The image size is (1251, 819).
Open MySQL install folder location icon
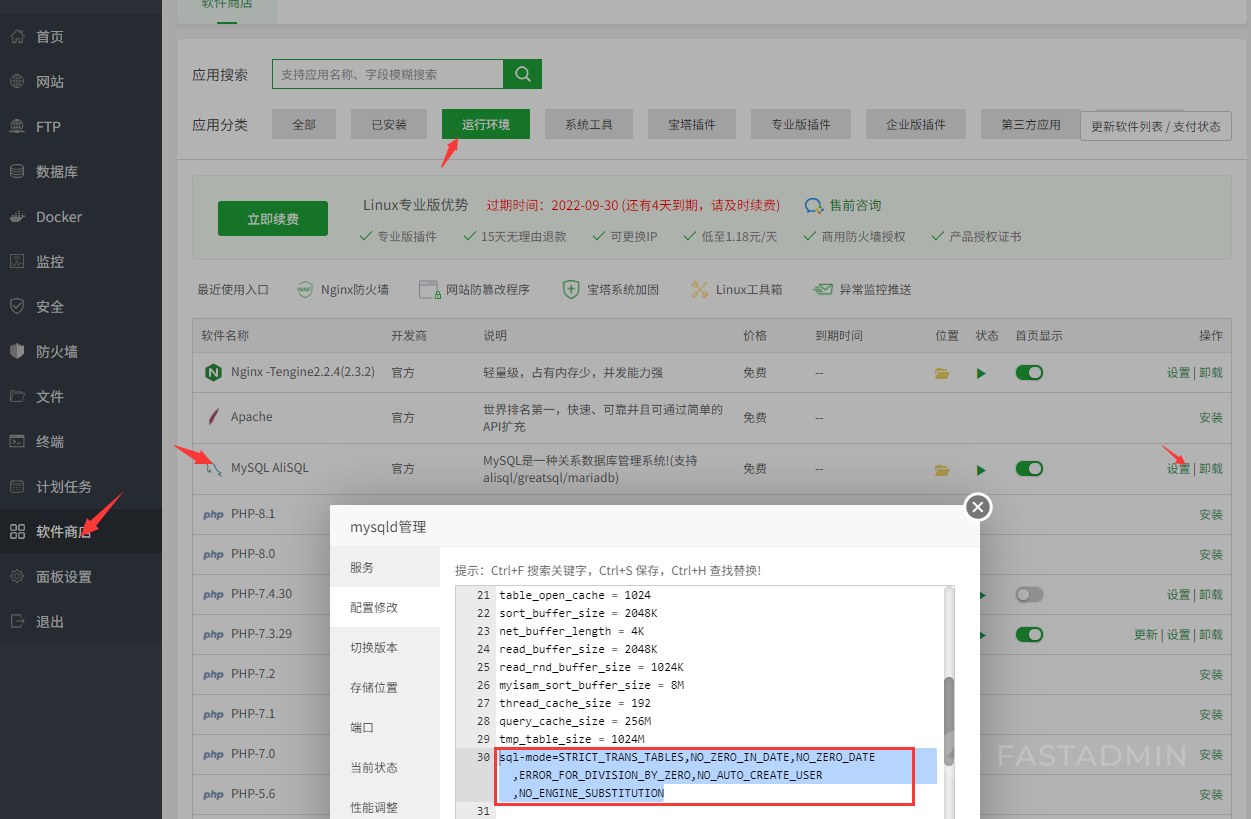(x=941, y=469)
